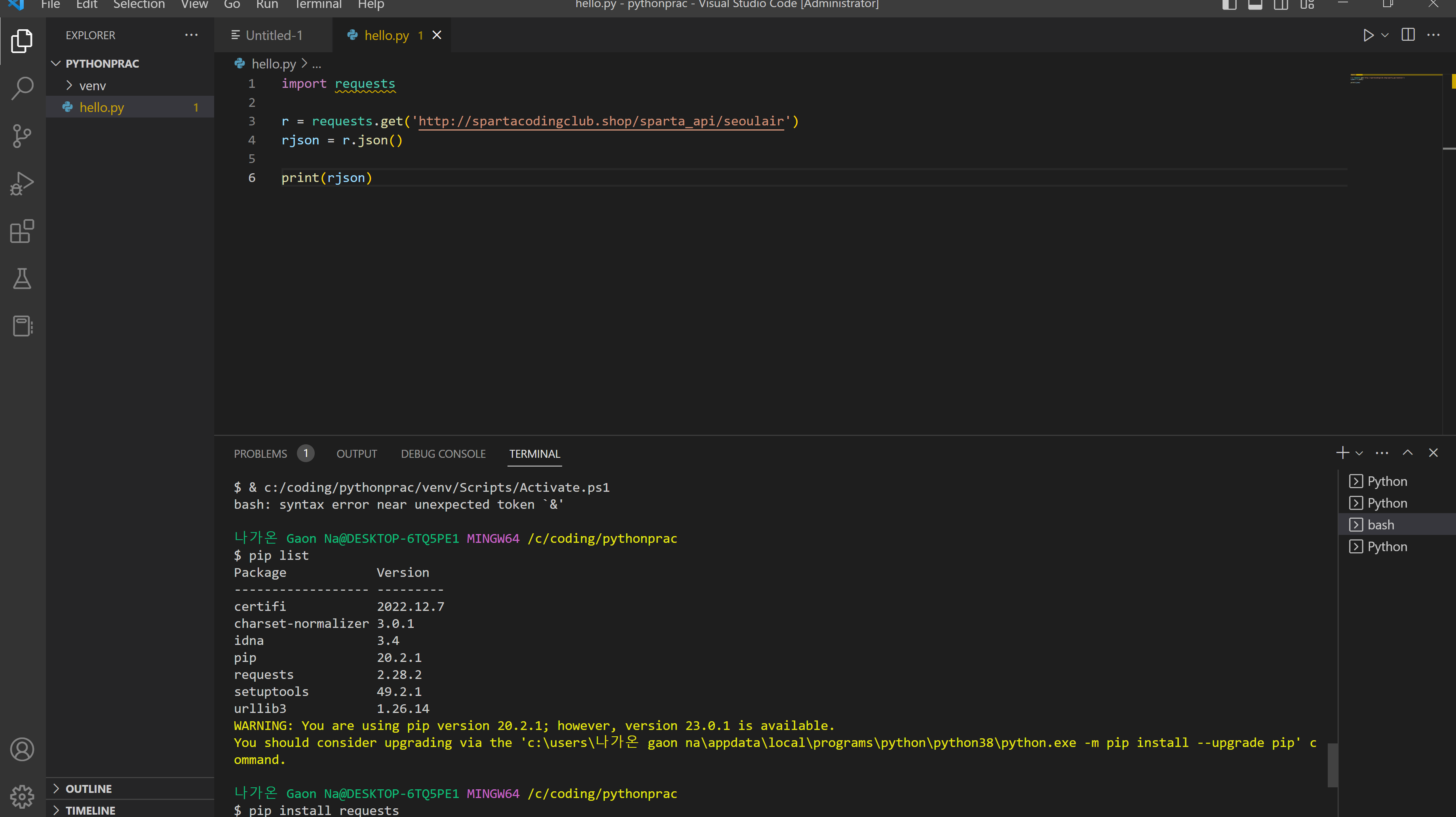1456x817 pixels.
Task: Click the terminal vertical scrollbar thumb
Action: coord(1332,764)
